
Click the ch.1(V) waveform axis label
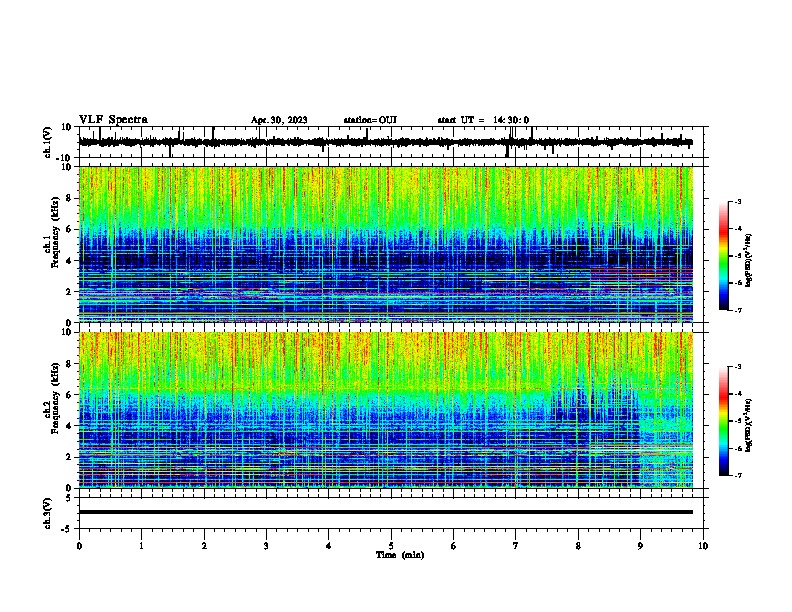pyautogui.click(x=48, y=142)
